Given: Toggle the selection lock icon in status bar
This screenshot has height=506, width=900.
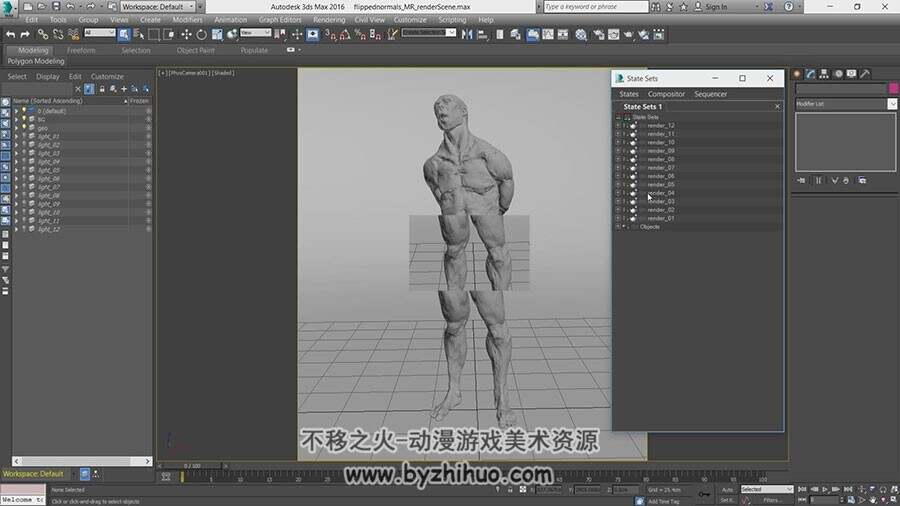Looking at the screenshot, I should tap(510, 489).
